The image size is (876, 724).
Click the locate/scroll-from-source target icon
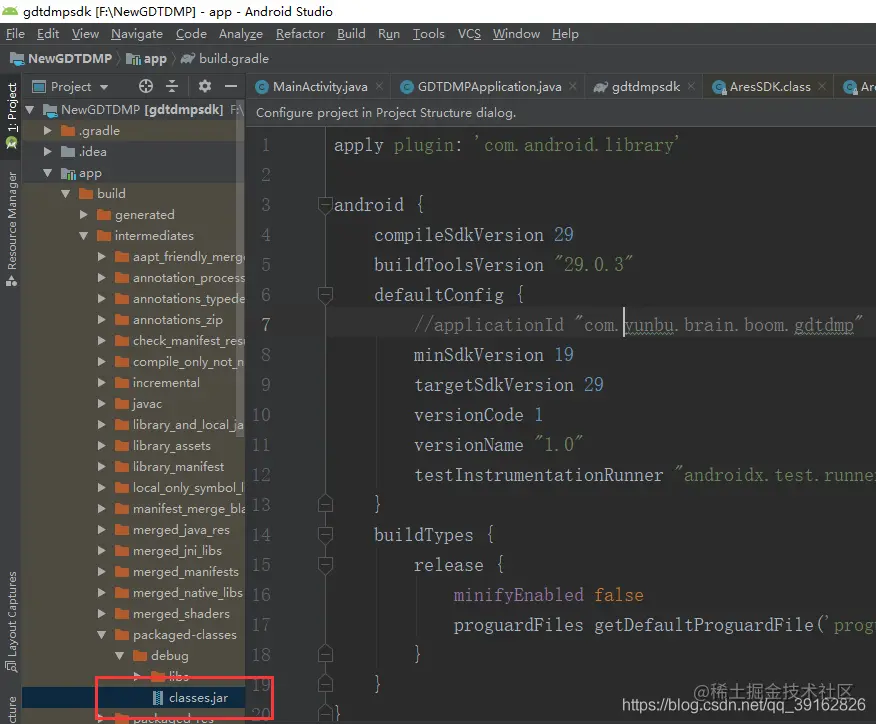tap(146, 86)
